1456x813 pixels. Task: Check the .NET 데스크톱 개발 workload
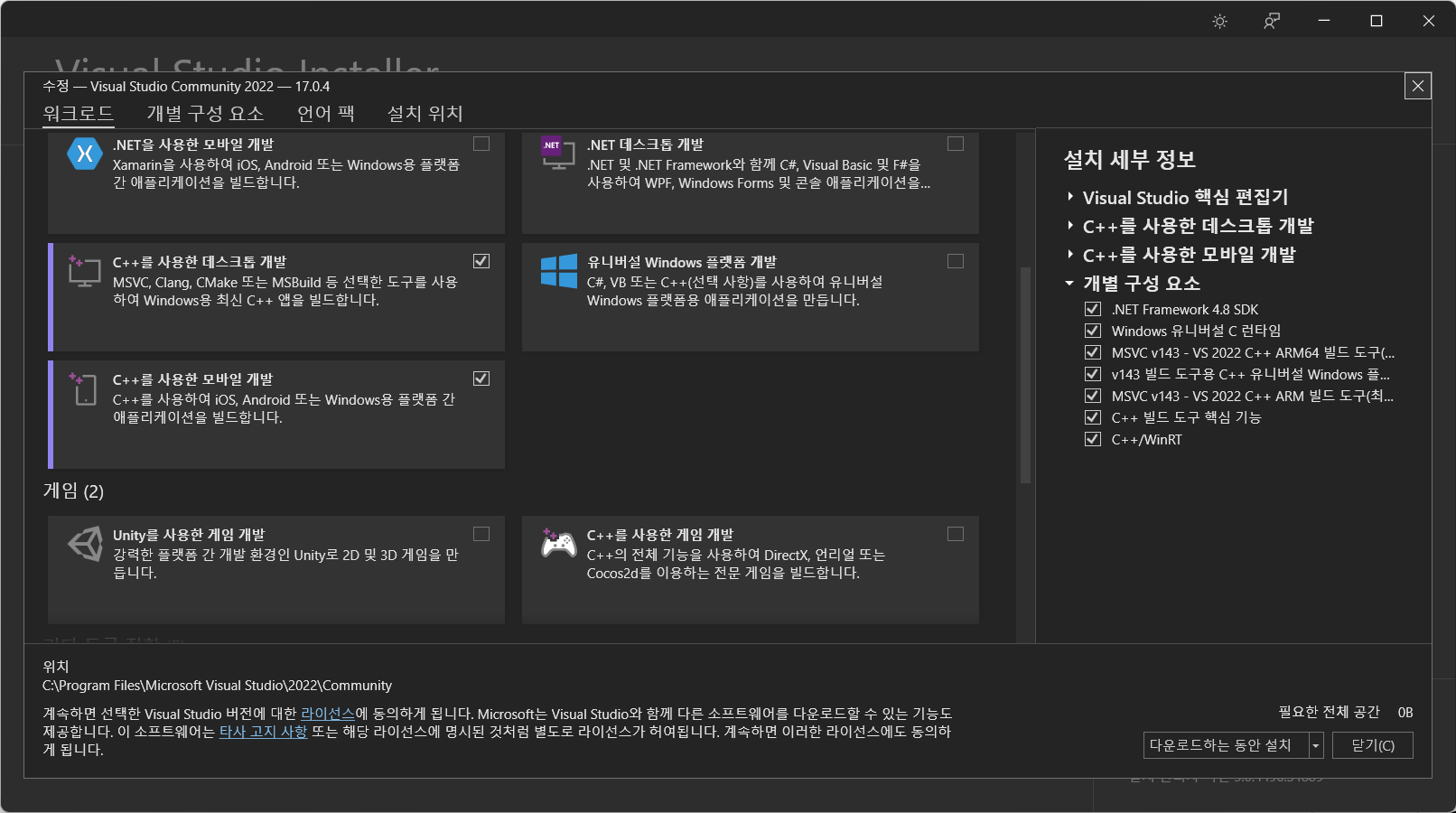(956, 144)
